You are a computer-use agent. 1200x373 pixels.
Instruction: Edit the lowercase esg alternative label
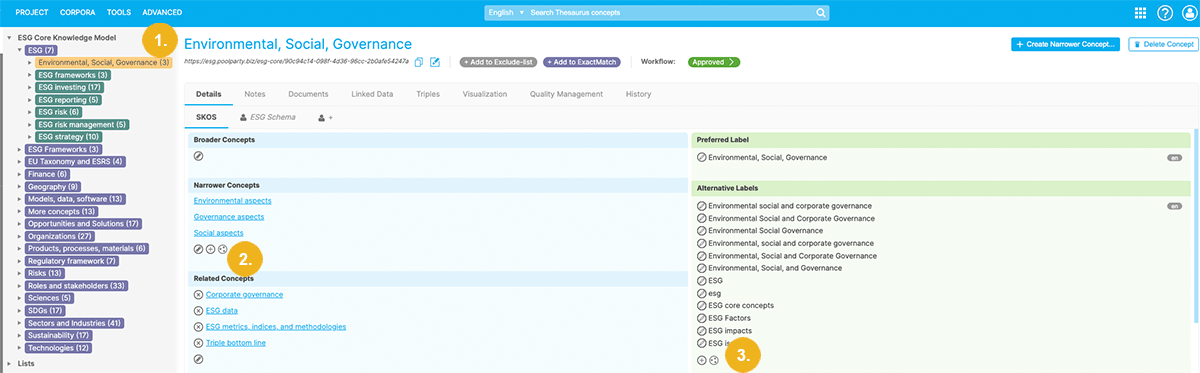(701, 293)
